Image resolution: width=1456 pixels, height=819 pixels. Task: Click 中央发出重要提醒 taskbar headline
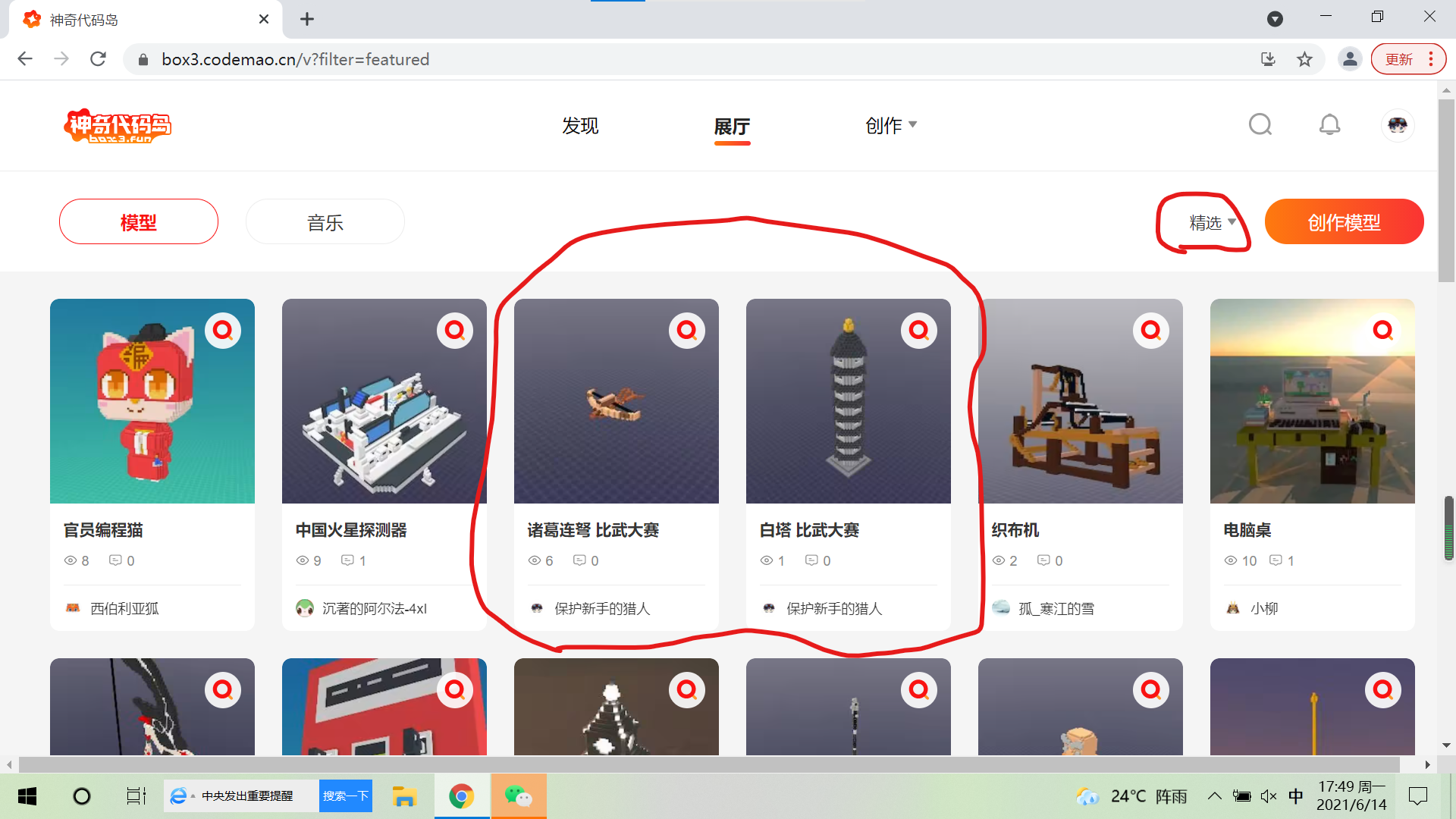coord(247,796)
